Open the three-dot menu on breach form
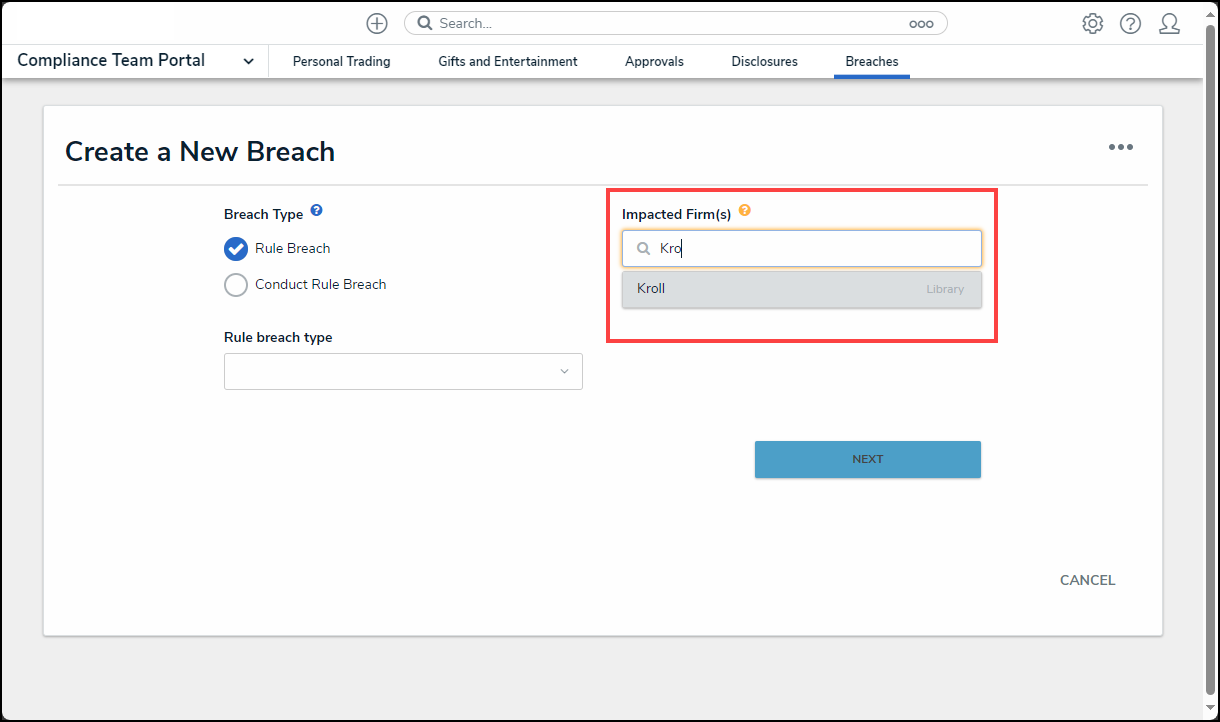Screen dimensions: 1220x722 pyautogui.click(x=1120, y=147)
